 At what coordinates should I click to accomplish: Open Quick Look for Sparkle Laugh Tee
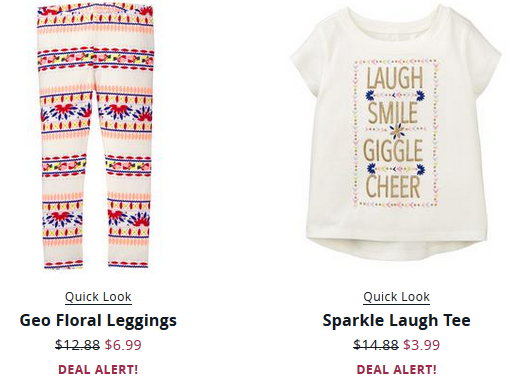coord(397,297)
